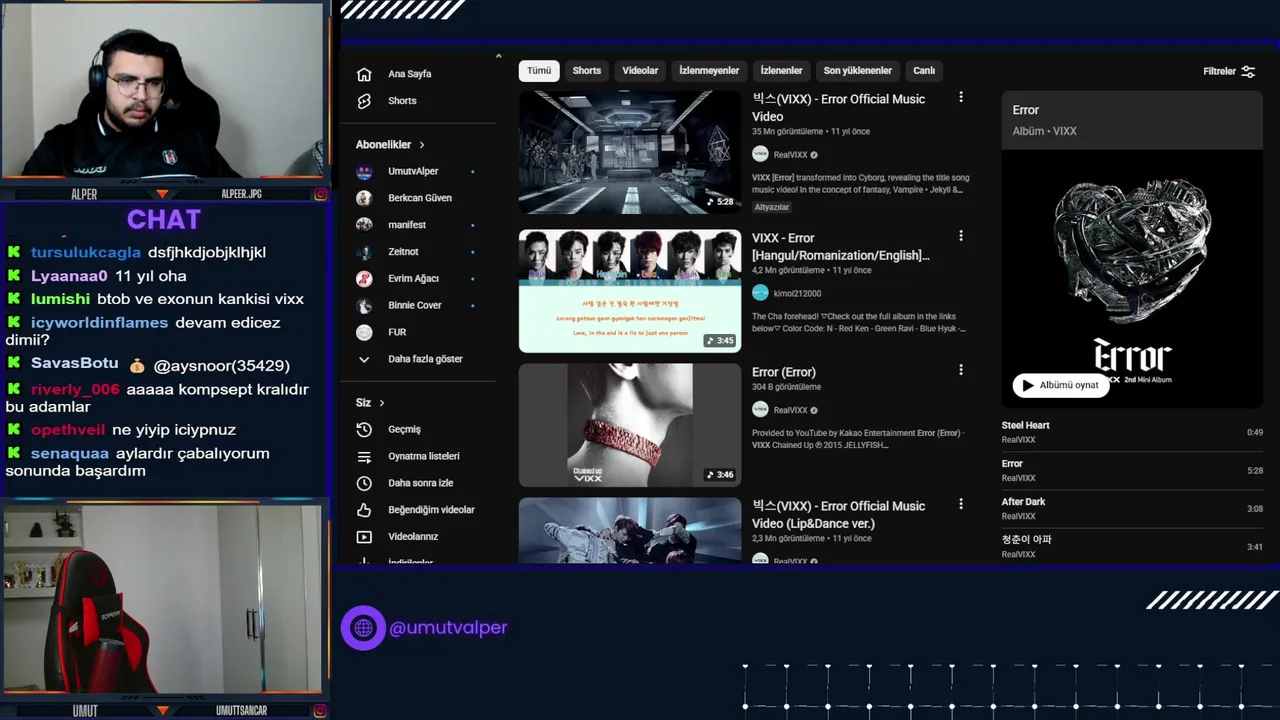Image resolution: width=1280 pixels, height=720 pixels.
Task: Open Binnie Cover channel avatar
Action: (364, 305)
